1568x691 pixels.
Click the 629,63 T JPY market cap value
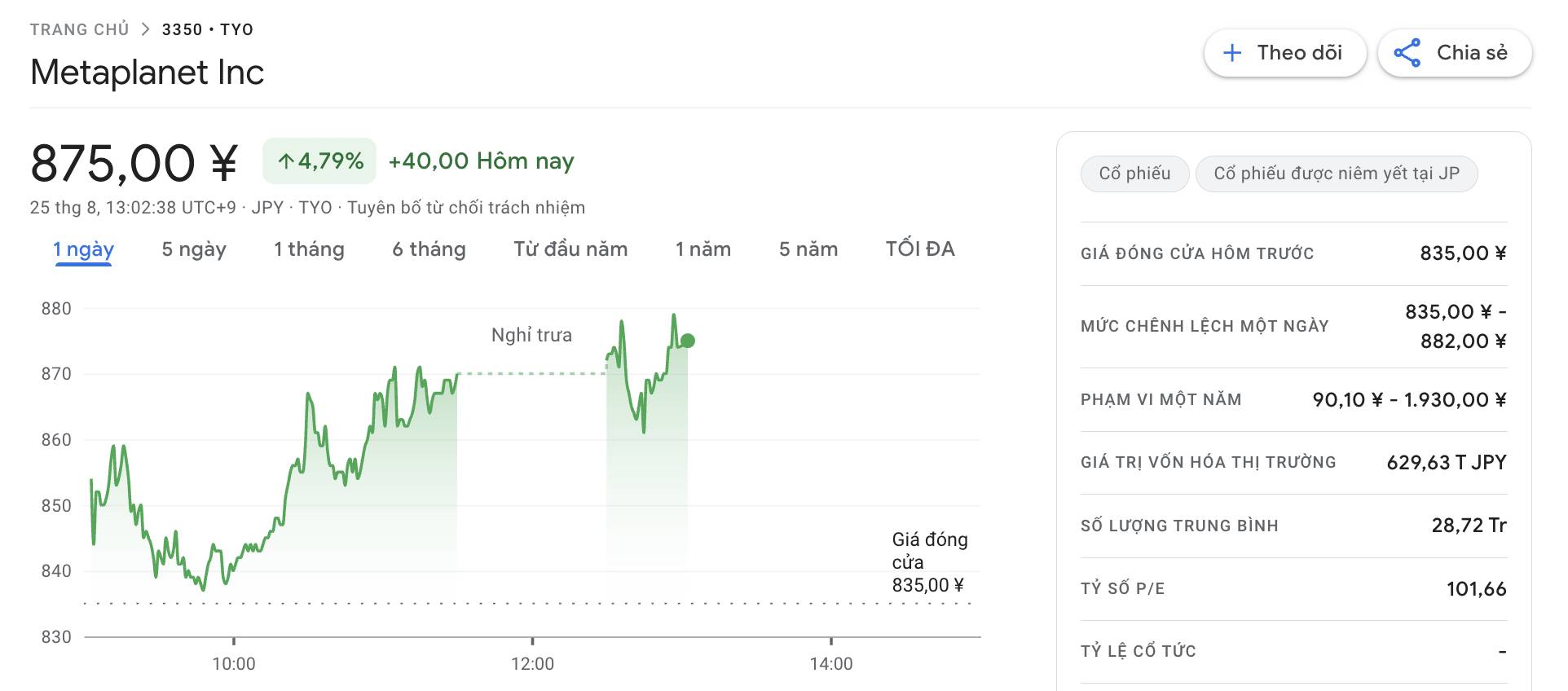1447,462
